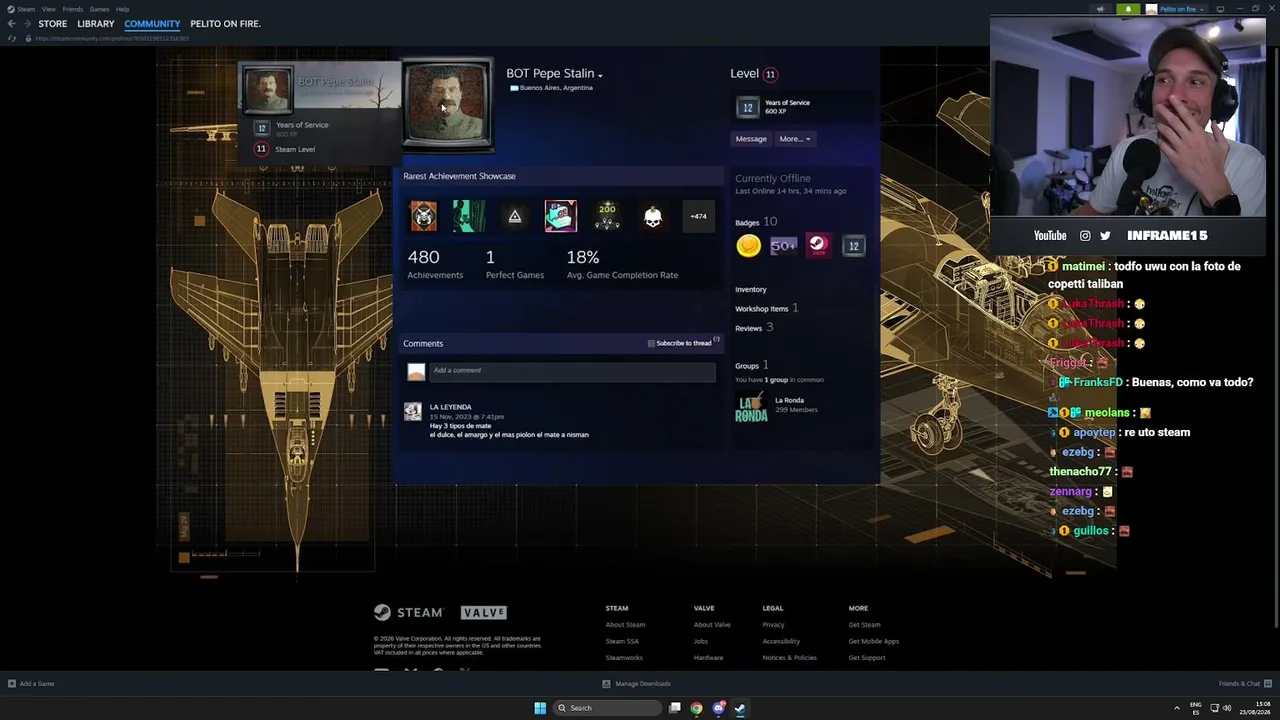This screenshot has width=1280, height=720.
Task: Click the small avatar in the miniprofile popup
Action: pos(267,89)
